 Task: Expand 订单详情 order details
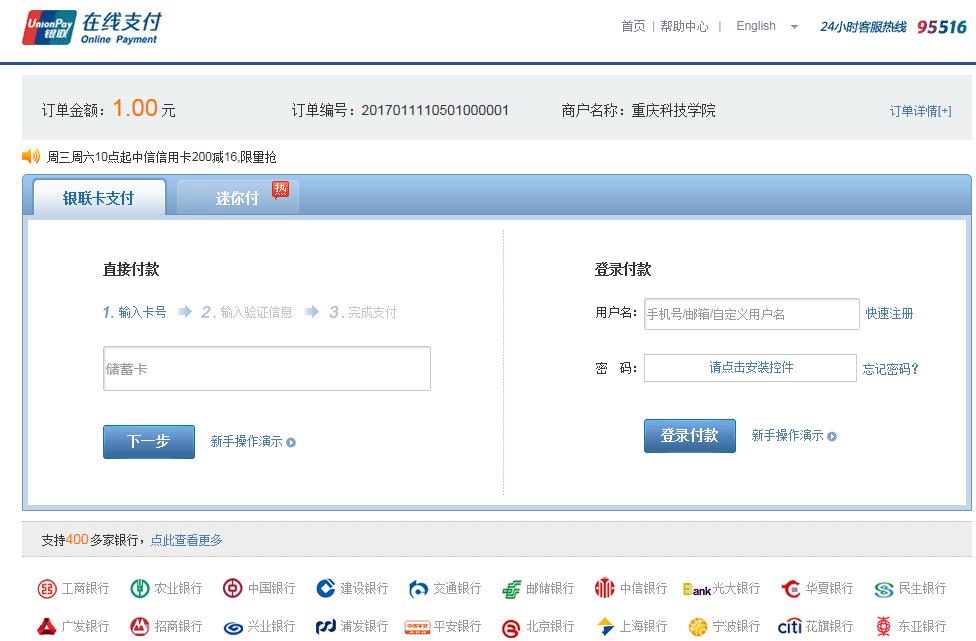click(x=920, y=111)
